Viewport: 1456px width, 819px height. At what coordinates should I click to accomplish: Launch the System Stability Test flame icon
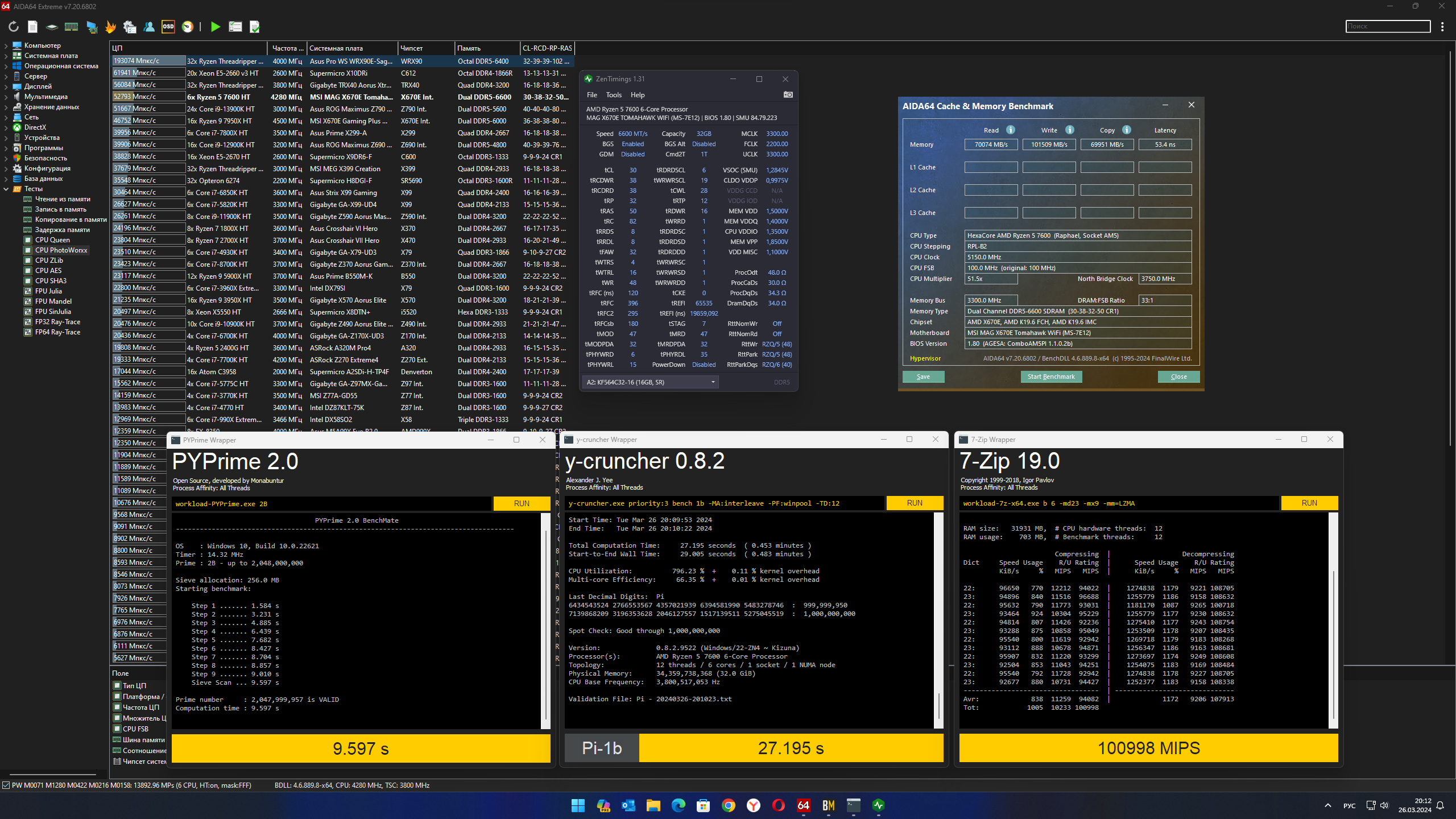[110, 27]
